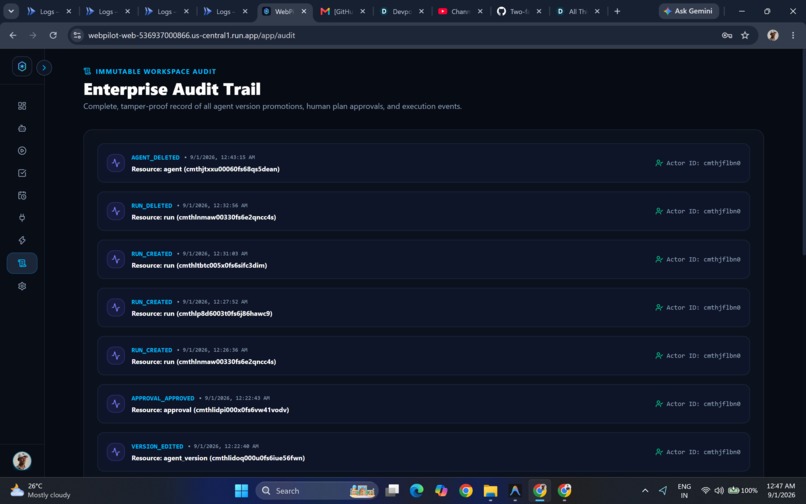
Task: Open the tab search dropdown arrow
Action: click(11, 11)
